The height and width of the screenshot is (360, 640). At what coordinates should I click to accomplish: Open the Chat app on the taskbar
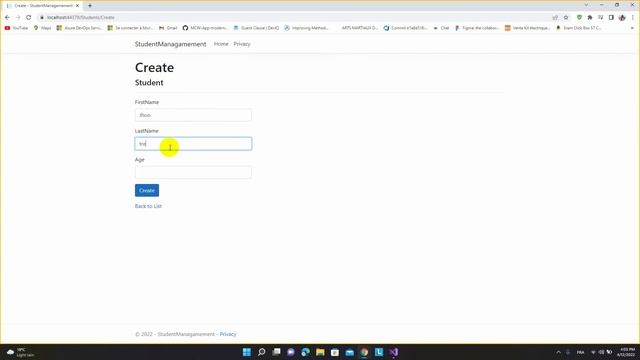(291, 352)
